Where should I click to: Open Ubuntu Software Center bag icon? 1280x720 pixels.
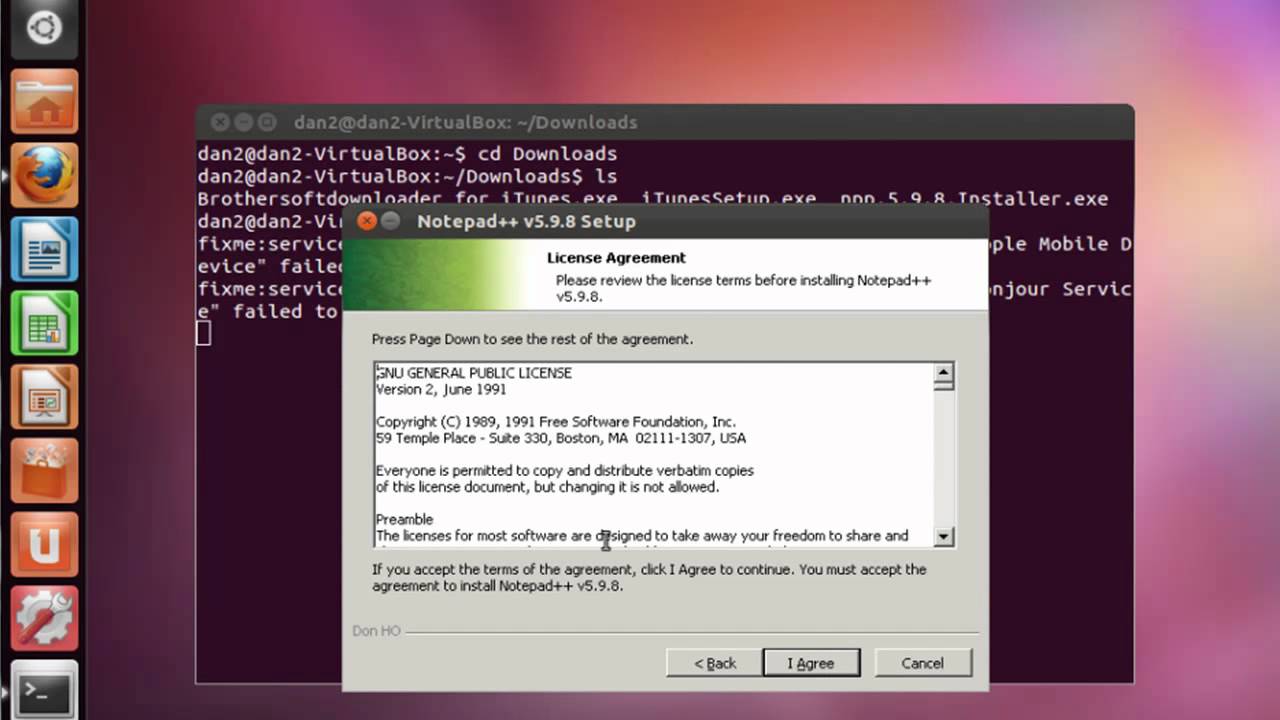[44, 471]
